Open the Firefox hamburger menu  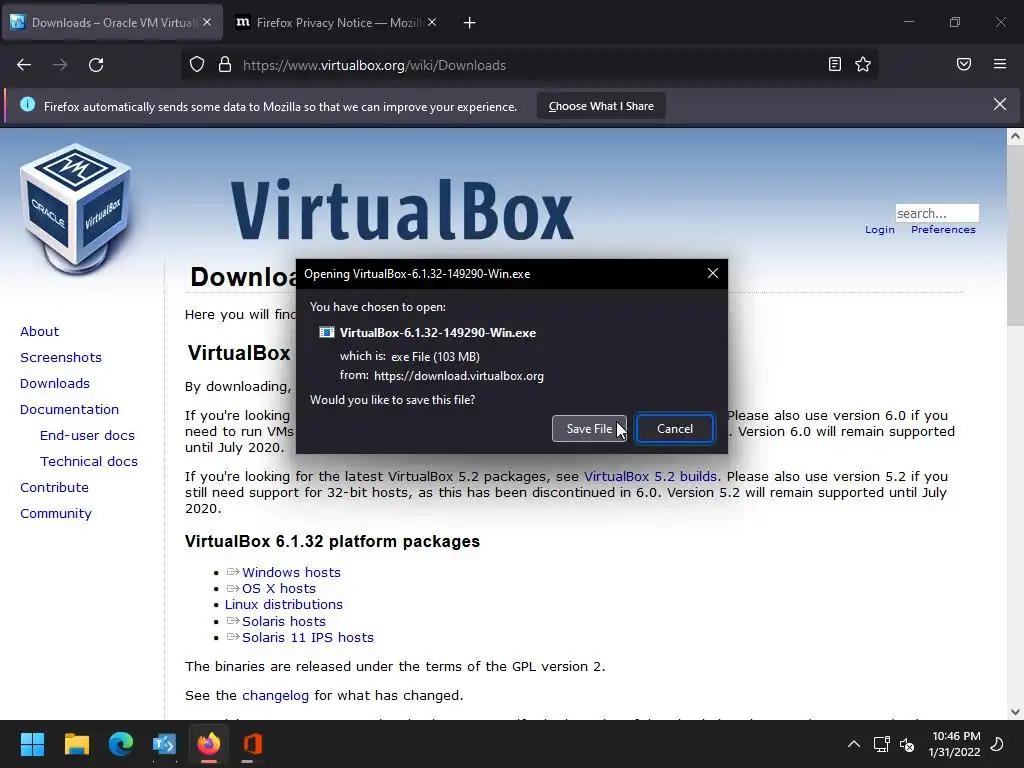click(1000, 64)
